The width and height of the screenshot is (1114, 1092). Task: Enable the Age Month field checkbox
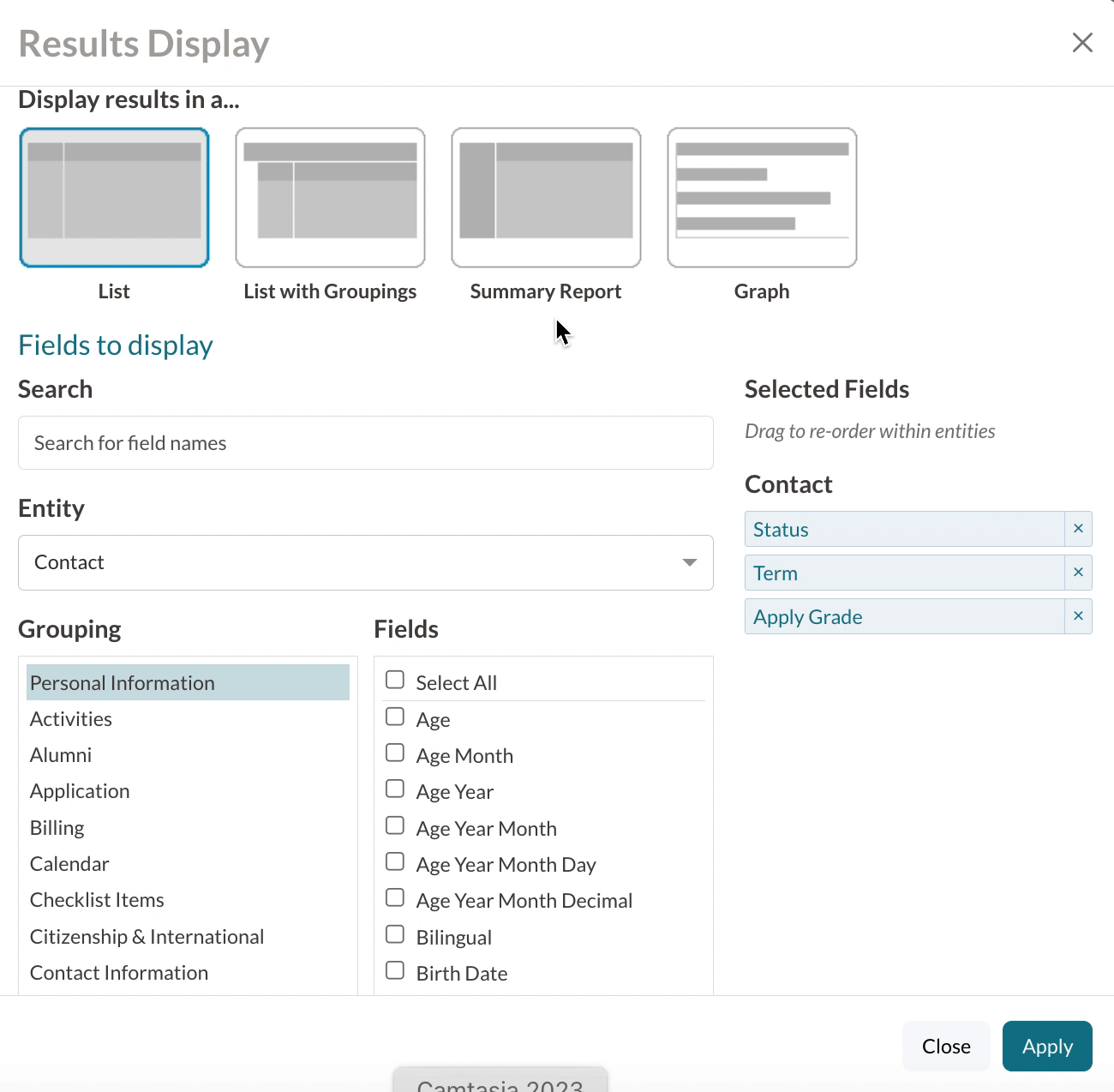(395, 753)
